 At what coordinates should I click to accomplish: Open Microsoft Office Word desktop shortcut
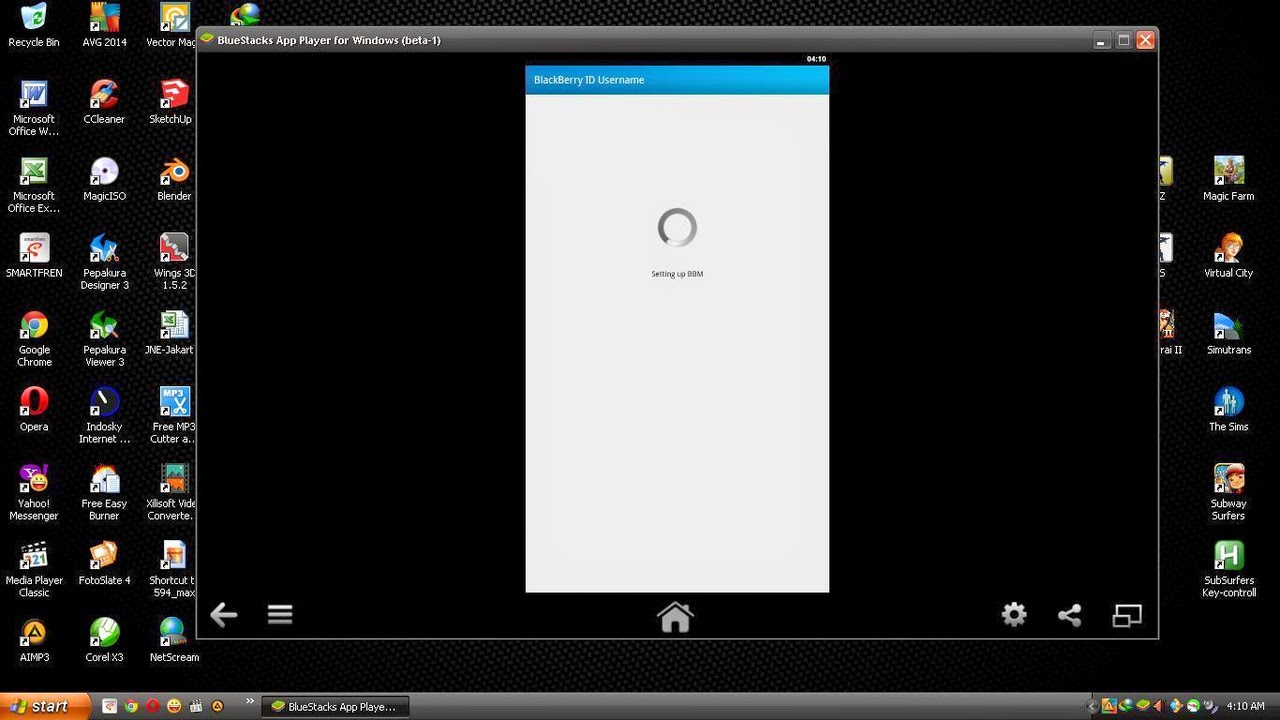(x=34, y=108)
